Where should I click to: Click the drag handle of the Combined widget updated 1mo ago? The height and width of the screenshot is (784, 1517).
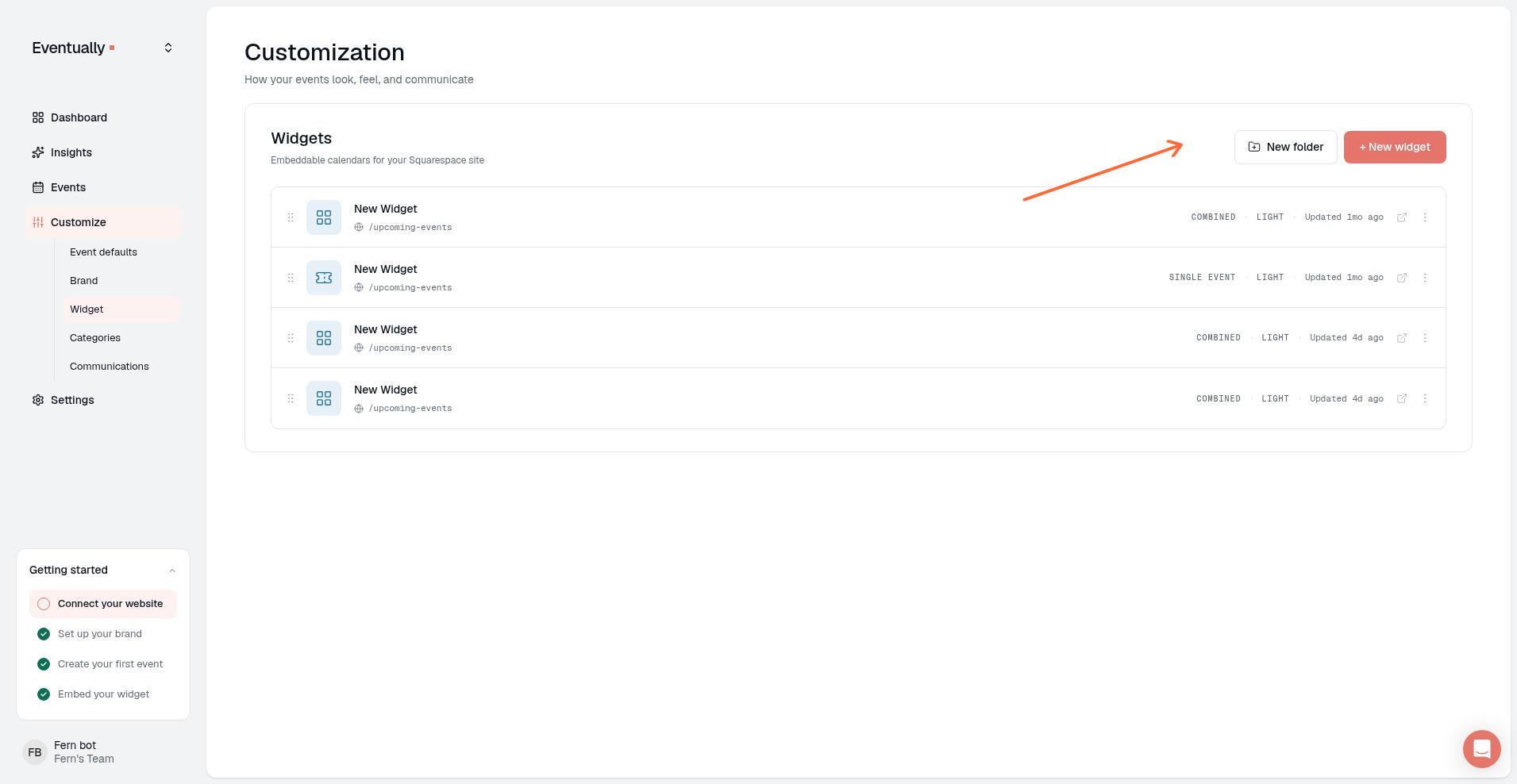point(291,217)
